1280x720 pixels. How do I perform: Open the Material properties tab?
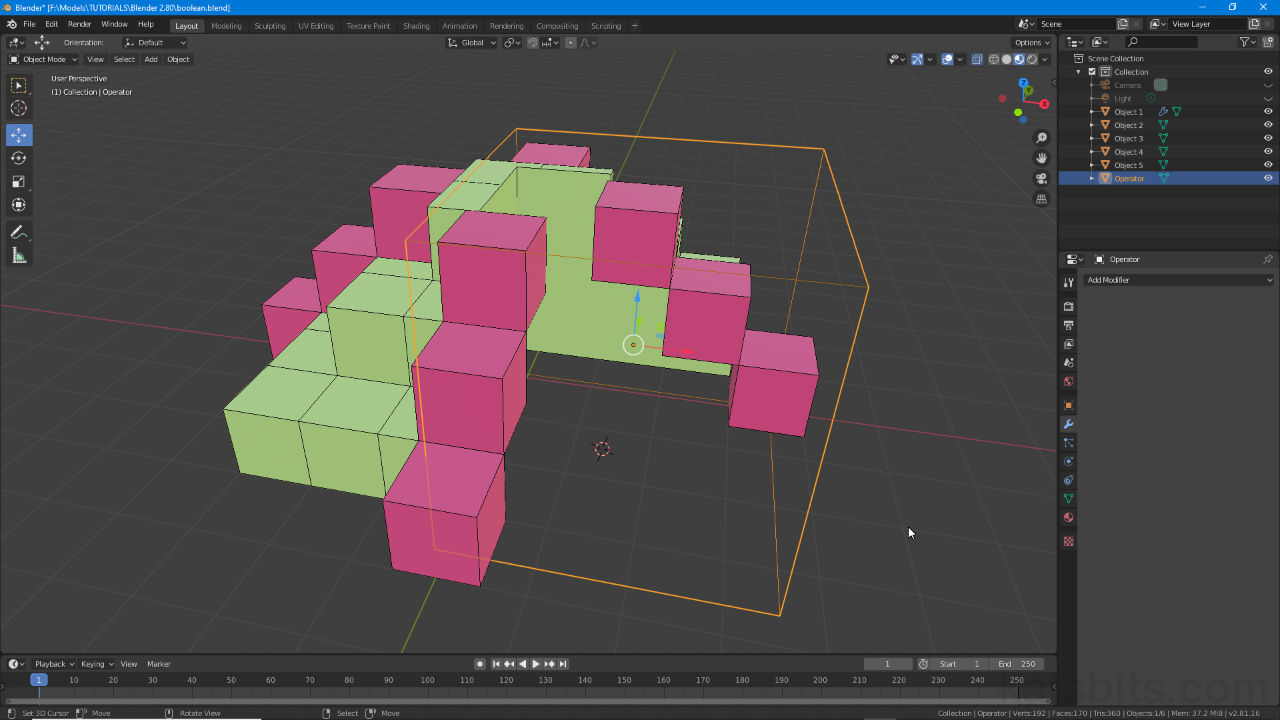tap(1068, 517)
